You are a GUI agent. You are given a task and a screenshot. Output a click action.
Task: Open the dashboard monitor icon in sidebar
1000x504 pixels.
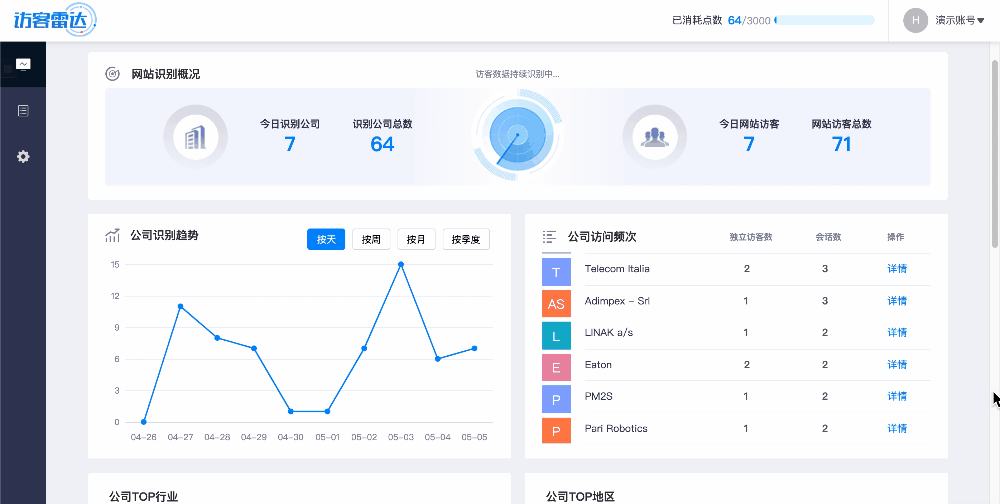tap(23, 65)
